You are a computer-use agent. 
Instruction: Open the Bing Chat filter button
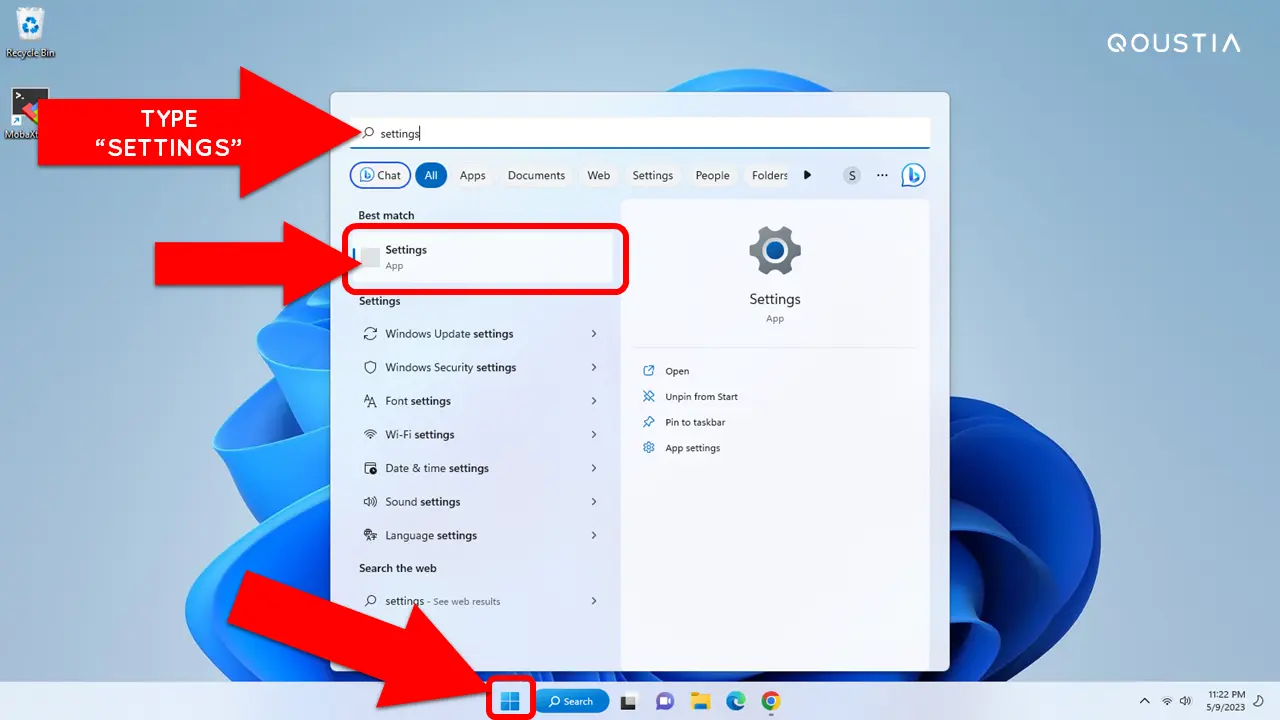pos(379,175)
